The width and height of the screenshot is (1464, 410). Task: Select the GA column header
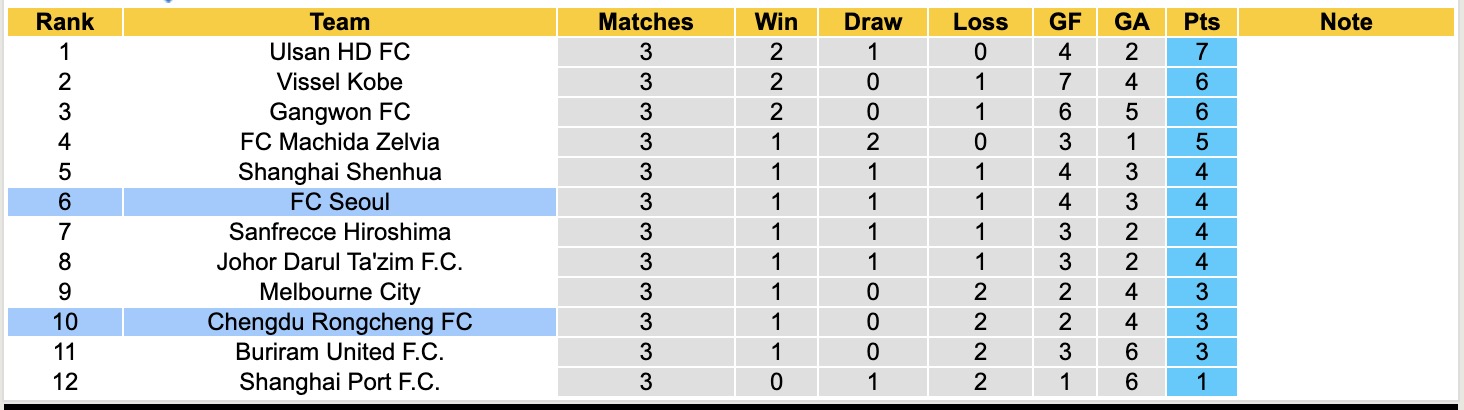pyautogui.click(x=1130, y=22)
